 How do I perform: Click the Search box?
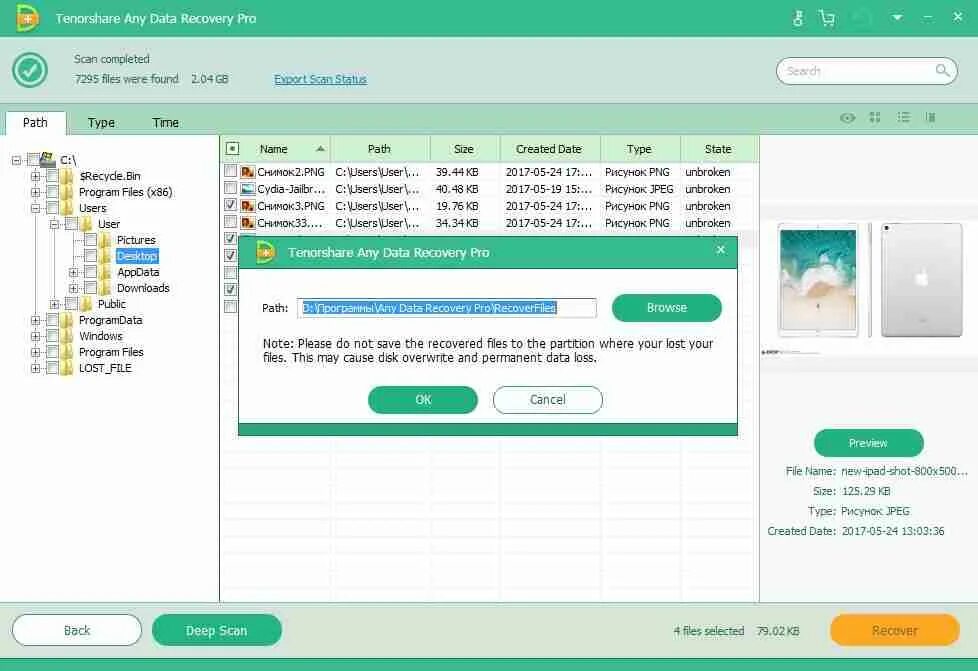(x=866, y=71)
